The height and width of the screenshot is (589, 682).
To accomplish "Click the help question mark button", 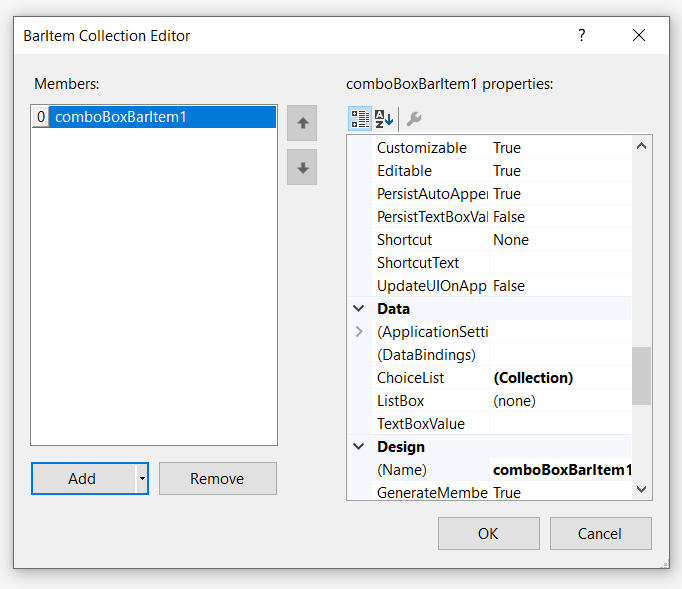I will 582,36.
